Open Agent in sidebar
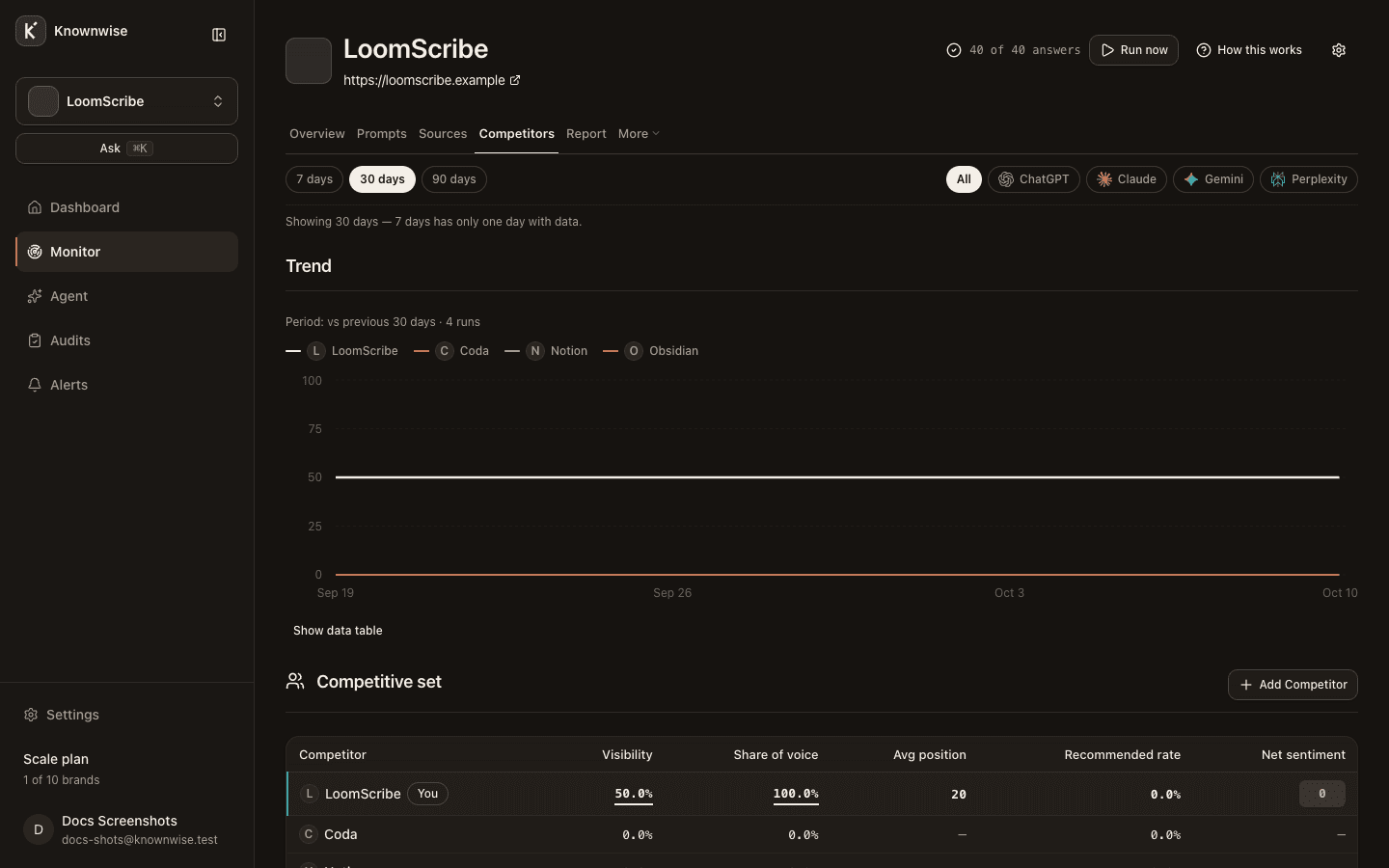1389x868 pixels. coord(126,296)
